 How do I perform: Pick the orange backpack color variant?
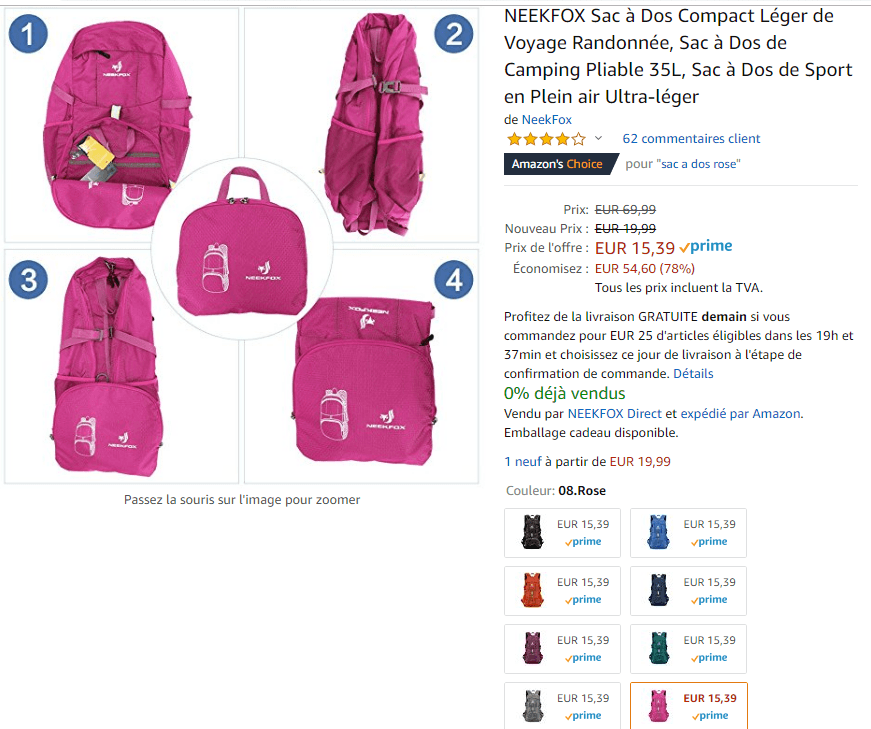pos(562,591)
